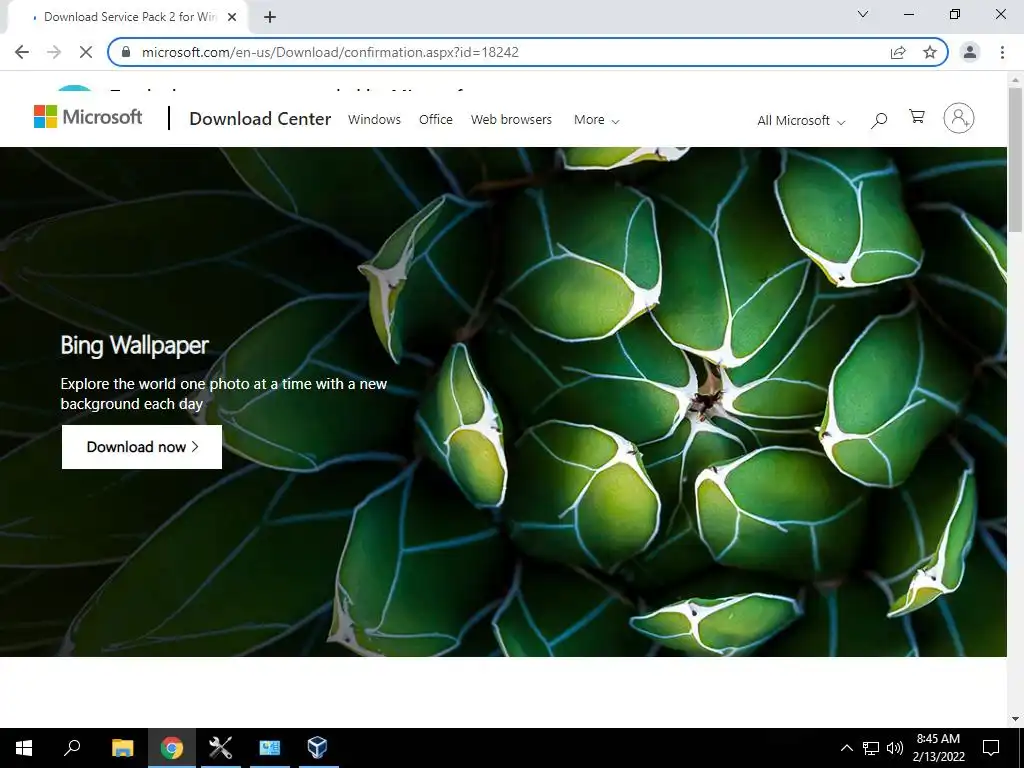Expand the More menu
This screenshot has width=1024, height=768.
596,120
